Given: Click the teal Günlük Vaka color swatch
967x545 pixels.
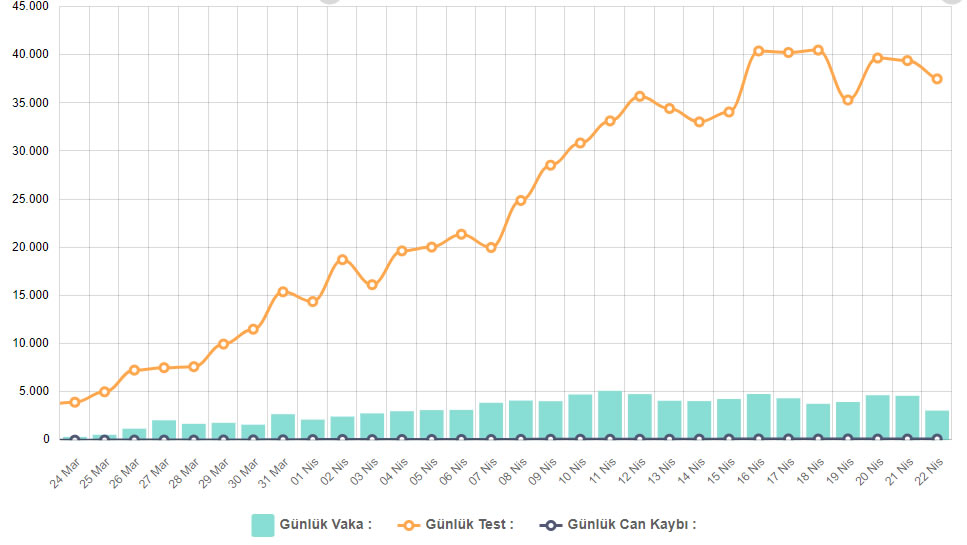Looking at the screenshot, I should coord(262,524).
